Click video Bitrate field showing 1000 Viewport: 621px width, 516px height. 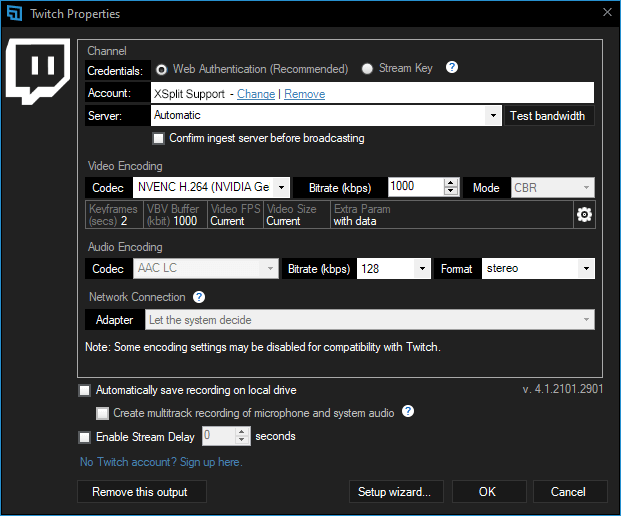tap(416, 187)
